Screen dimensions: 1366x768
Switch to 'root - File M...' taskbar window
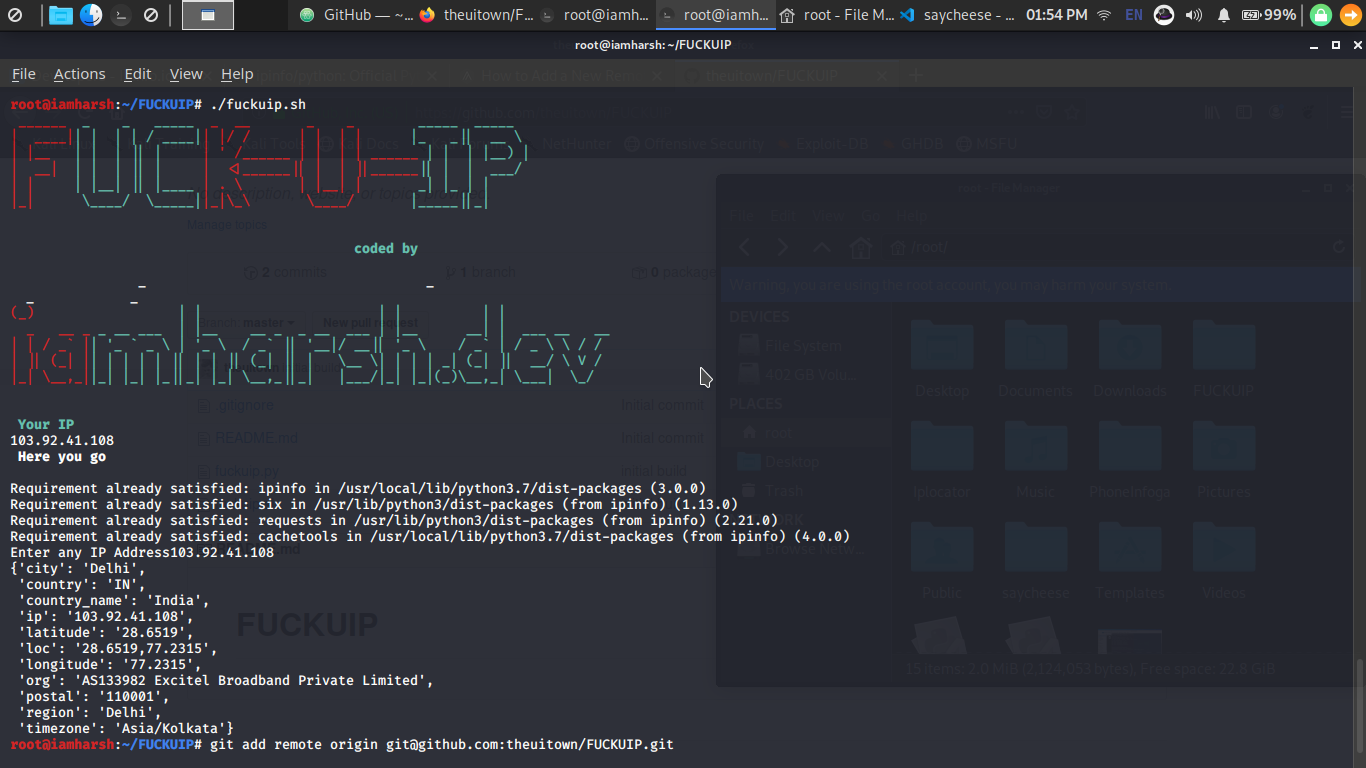[x=836, y=15]
